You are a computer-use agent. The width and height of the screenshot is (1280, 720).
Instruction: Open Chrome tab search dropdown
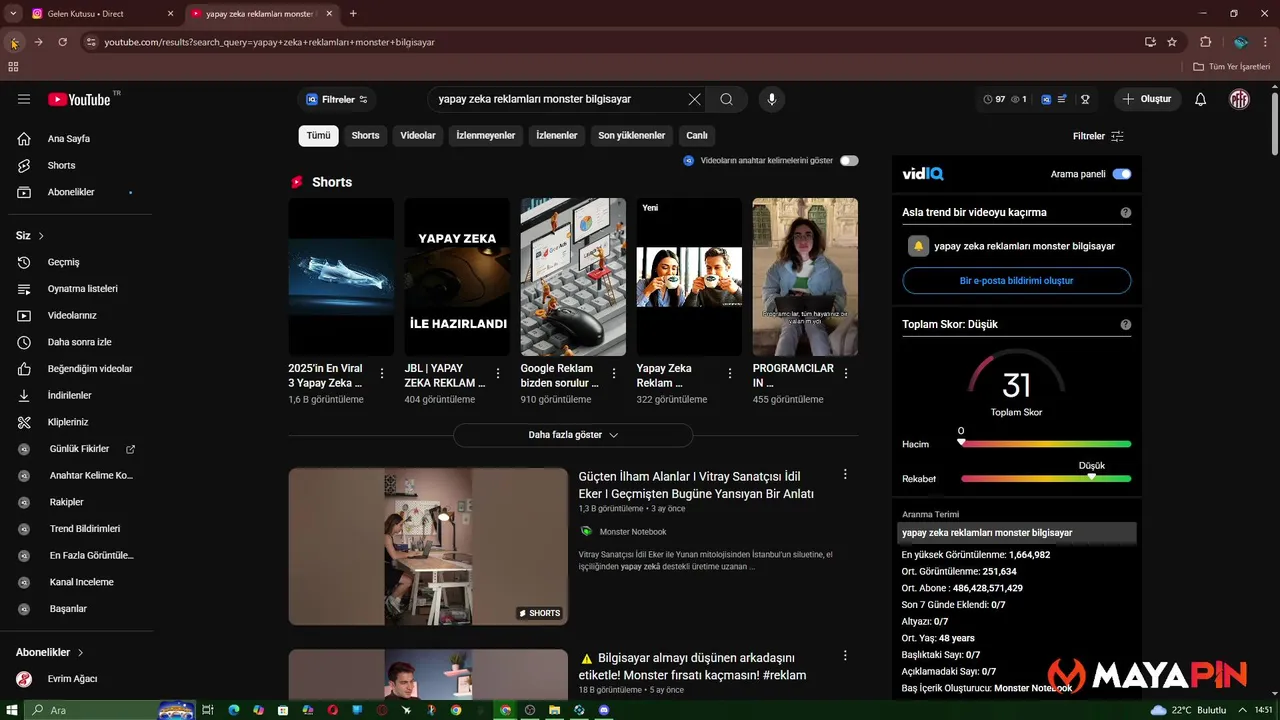pos(12,13)
